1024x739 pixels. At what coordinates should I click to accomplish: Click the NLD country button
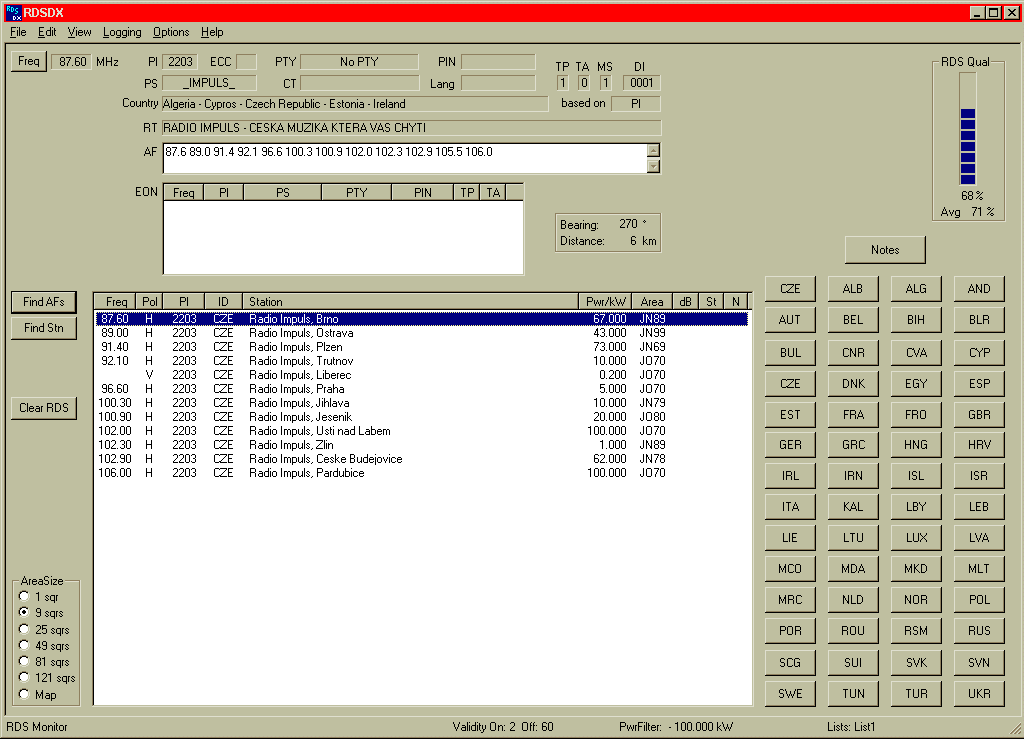[853, 600]
